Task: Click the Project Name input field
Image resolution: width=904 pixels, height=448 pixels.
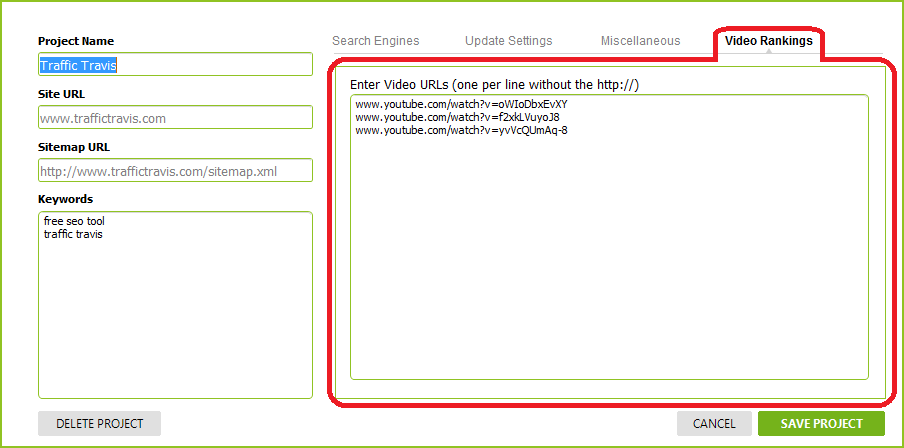Action: click(175, 65)
